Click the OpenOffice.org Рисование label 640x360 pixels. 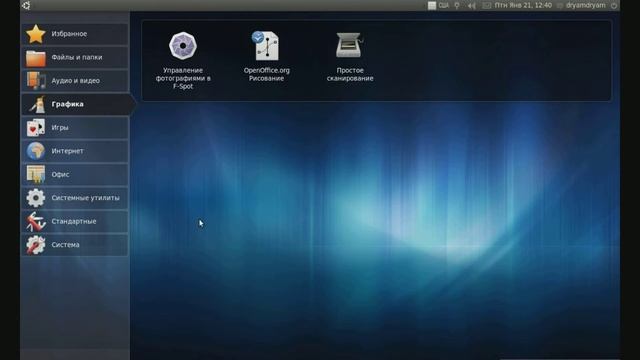pos(267,74)
